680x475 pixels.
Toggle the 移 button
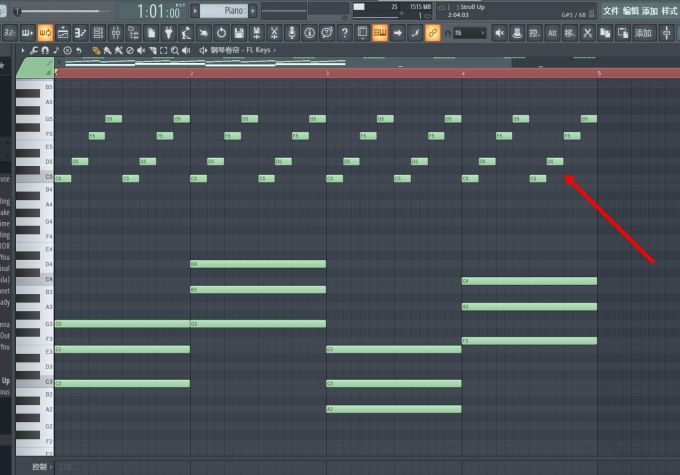tap(569, 33)
